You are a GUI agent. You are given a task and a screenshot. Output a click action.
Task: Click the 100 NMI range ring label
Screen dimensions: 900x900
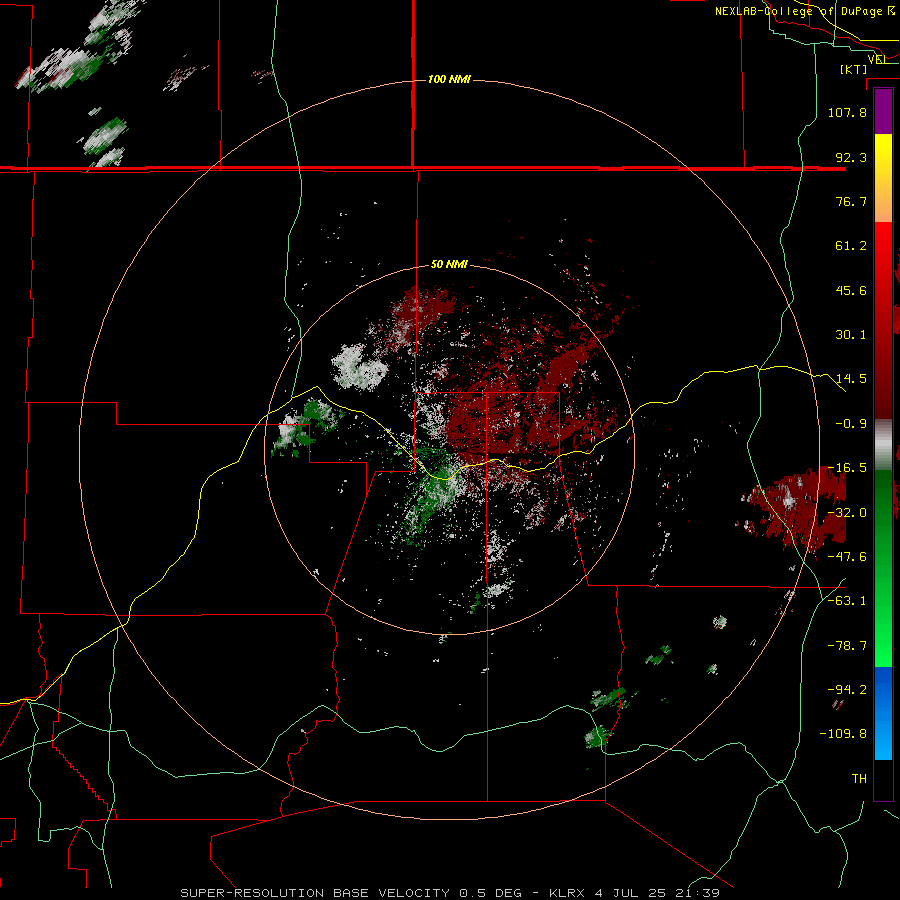pyautogui.click(x=449, y=79)
